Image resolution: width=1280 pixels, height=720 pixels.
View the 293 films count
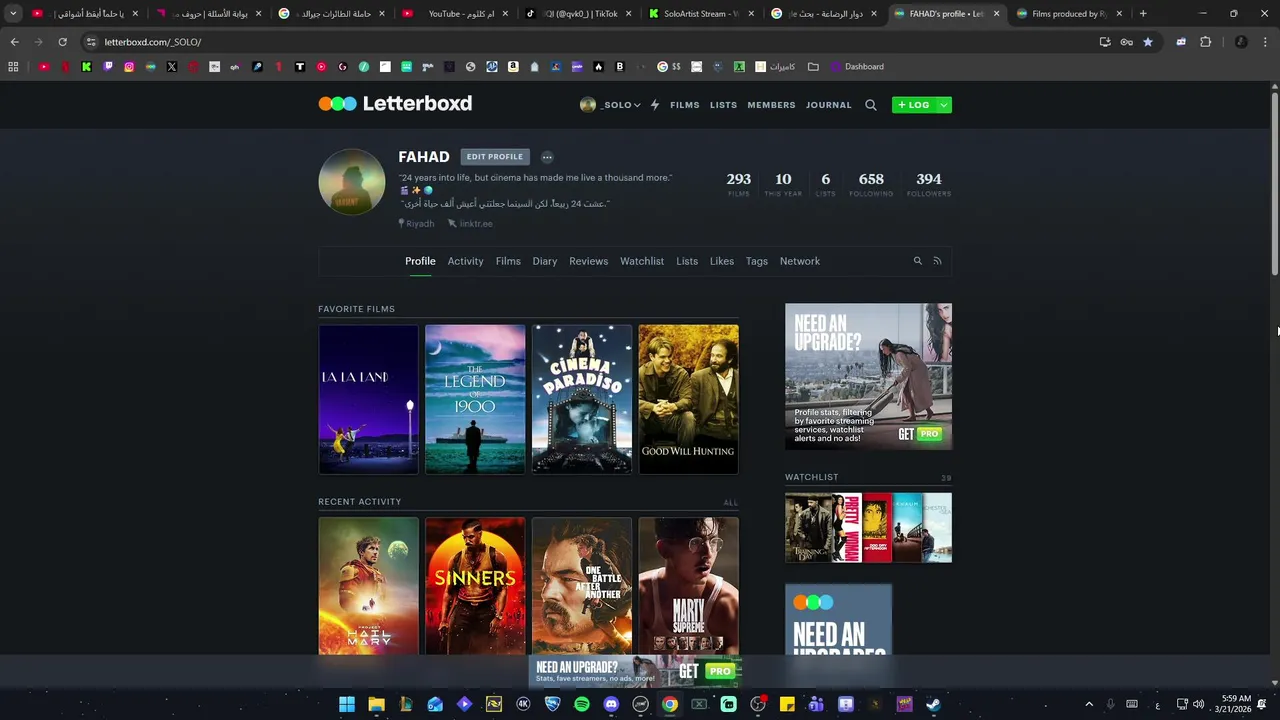[x=739, y=184]
